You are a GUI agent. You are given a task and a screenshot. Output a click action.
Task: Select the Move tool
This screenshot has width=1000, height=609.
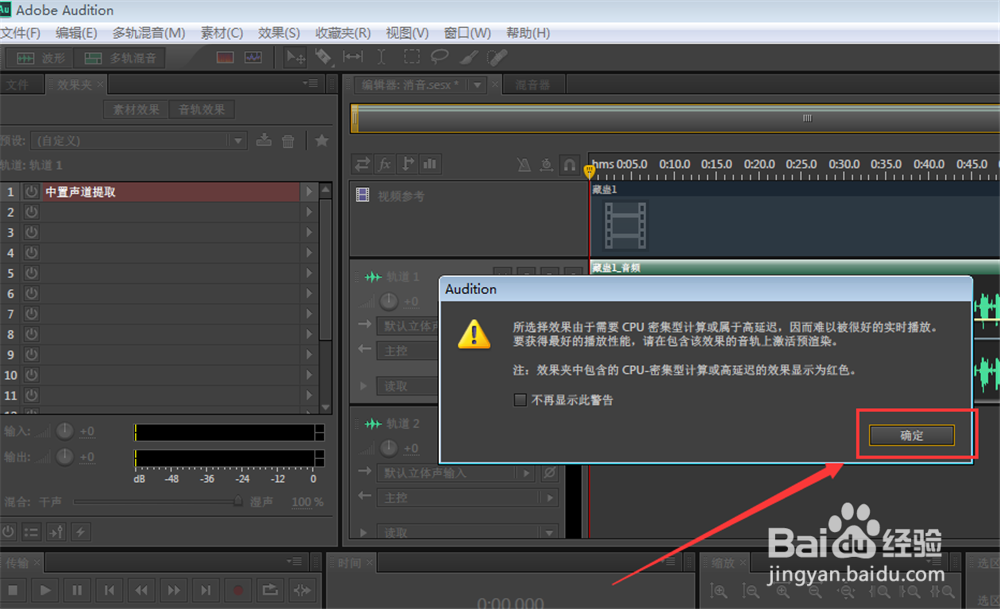point(295,57)
